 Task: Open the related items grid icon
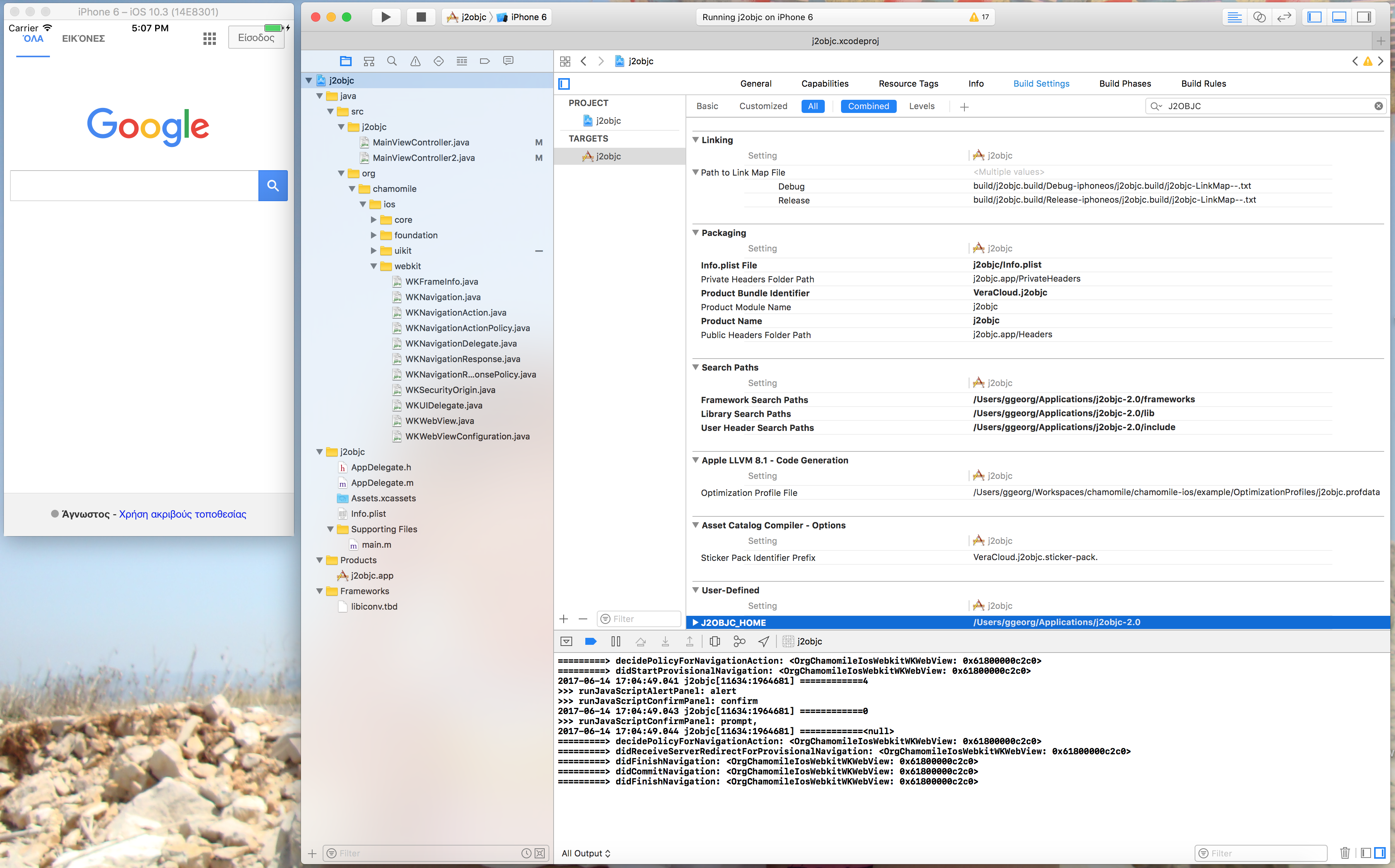coord(565,61)
